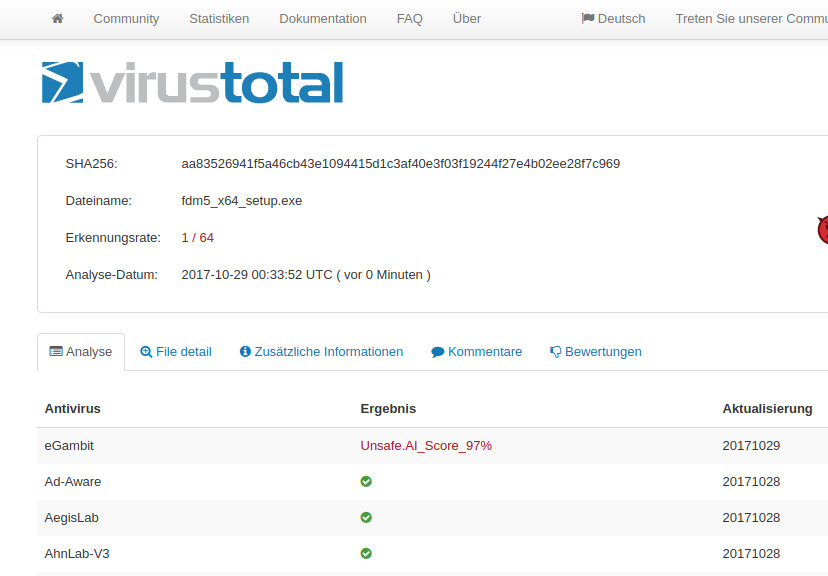
Task: Open the Deutsch language selector
Action: [x=613, y=18]
